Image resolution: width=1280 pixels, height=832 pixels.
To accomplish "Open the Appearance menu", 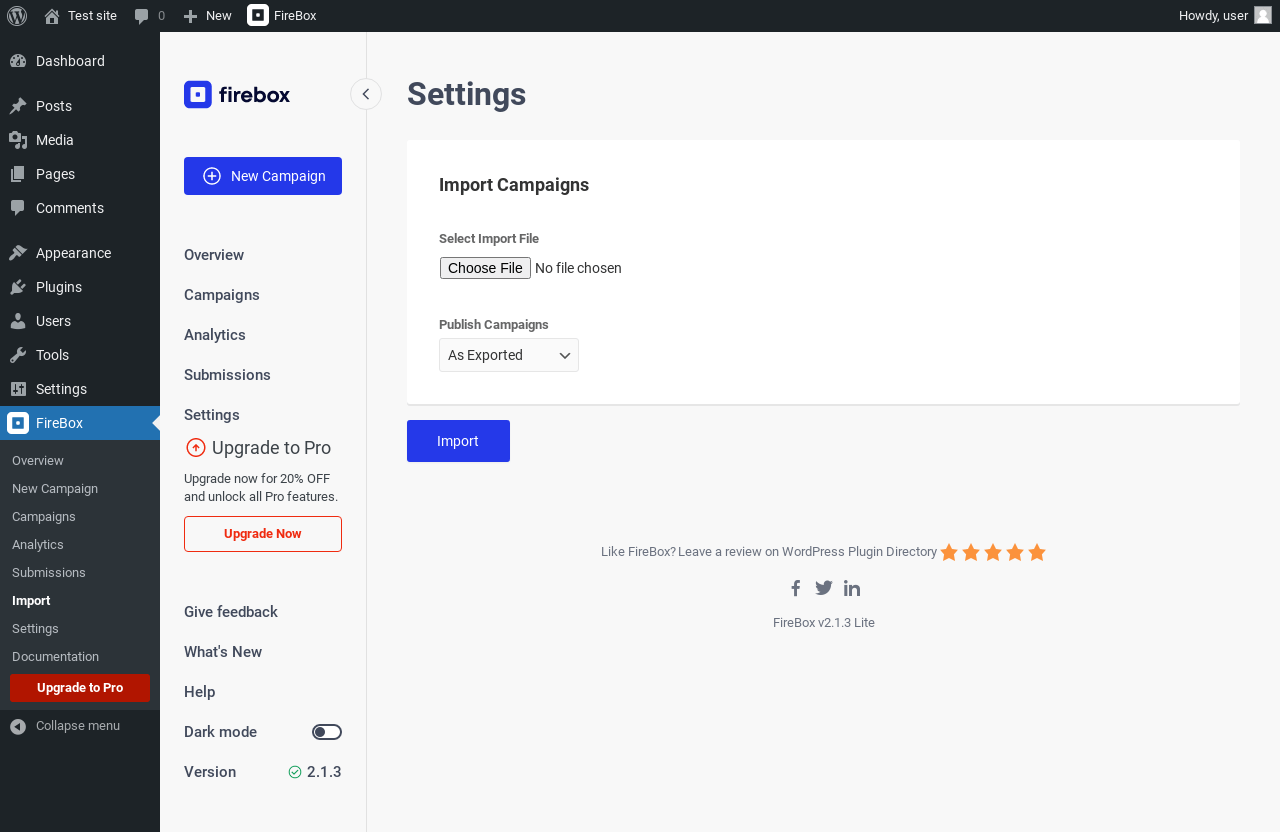I will [x=80, y=253].
